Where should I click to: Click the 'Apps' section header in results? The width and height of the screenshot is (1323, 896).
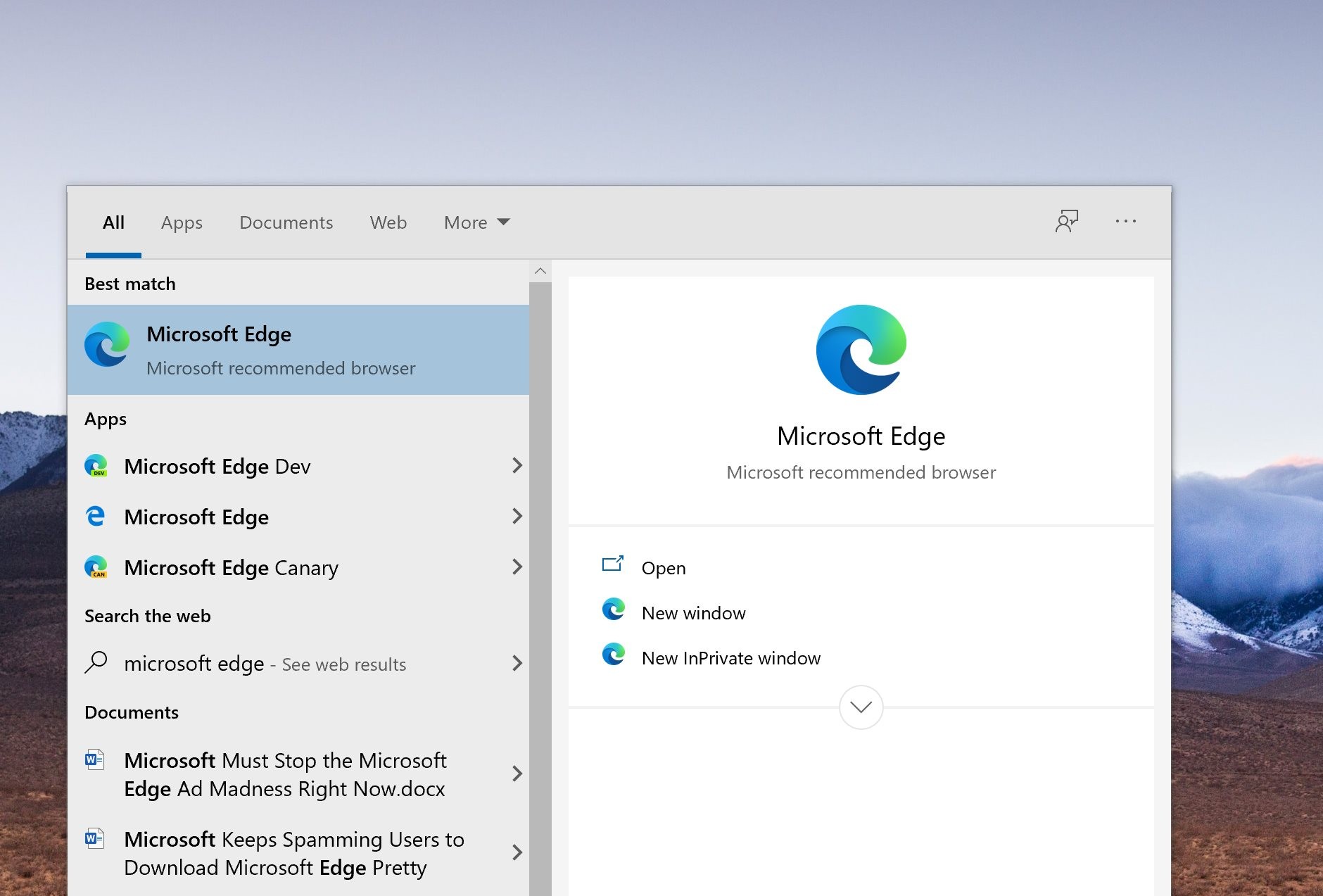(106, 419)
